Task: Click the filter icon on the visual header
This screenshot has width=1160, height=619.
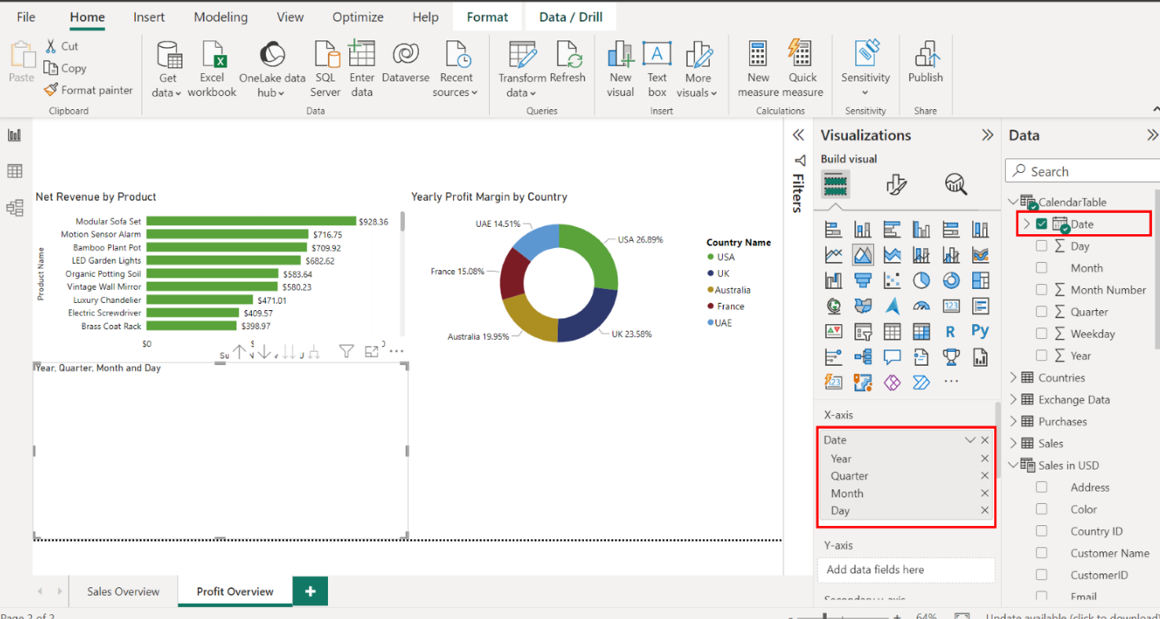Action: point(346,351)
